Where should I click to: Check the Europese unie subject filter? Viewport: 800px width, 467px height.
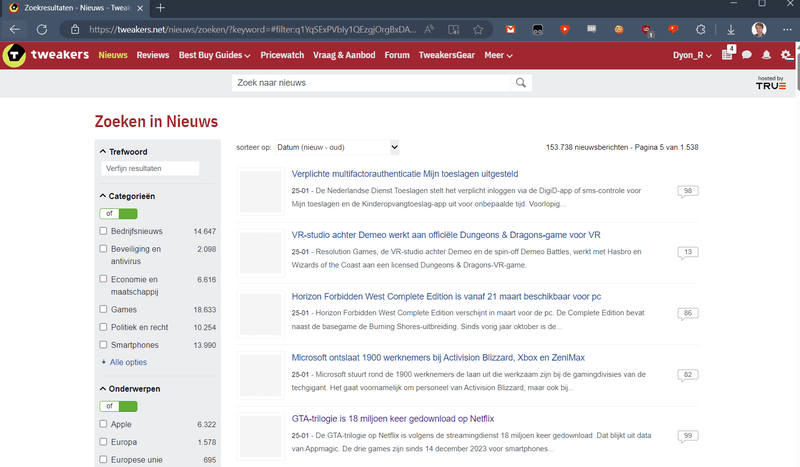[x=104, y=459]
